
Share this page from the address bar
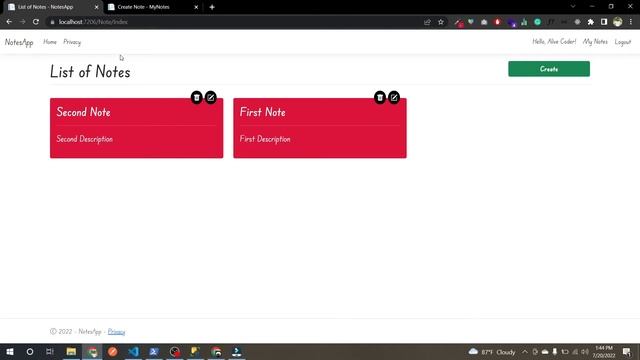point(427,22)
